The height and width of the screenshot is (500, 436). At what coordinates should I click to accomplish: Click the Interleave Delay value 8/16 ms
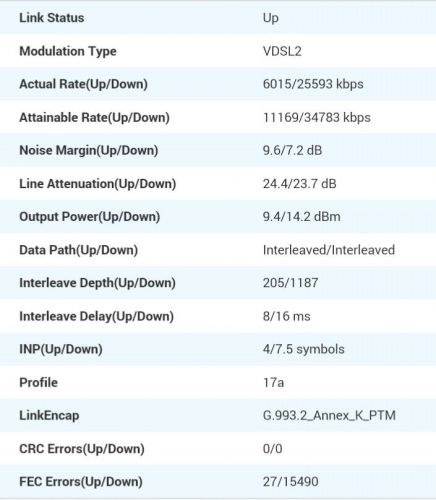[286, 316]
